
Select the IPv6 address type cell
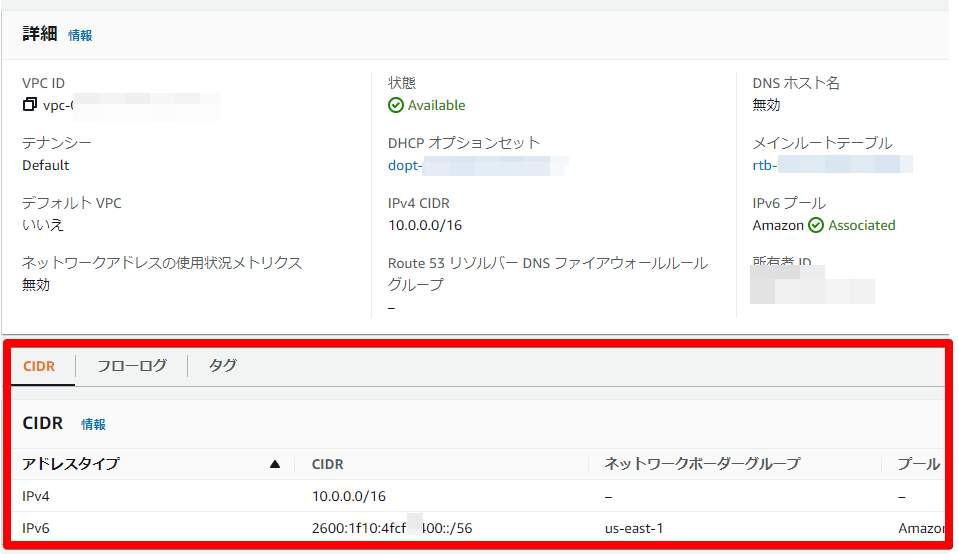36,528
